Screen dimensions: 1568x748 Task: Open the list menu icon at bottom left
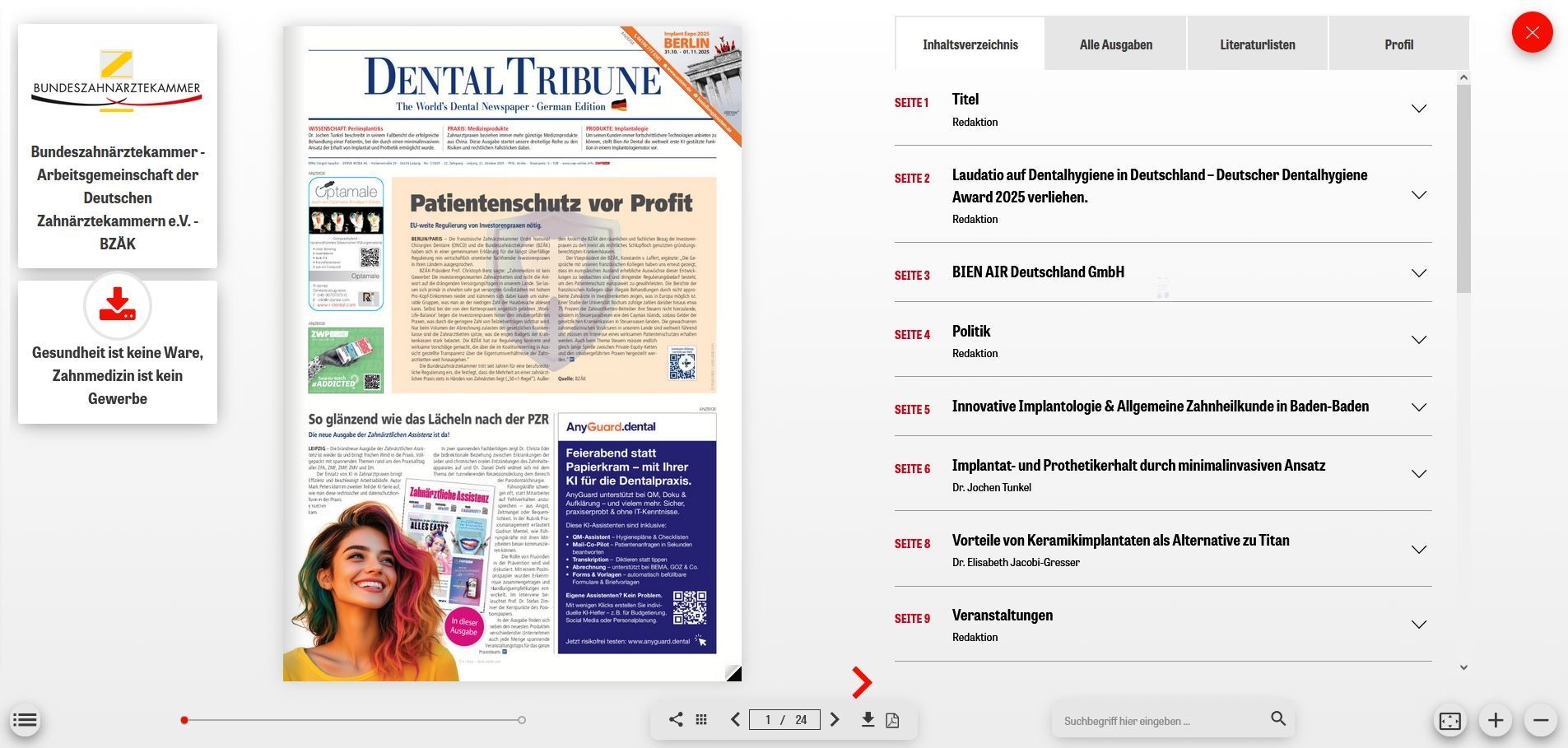25,722
